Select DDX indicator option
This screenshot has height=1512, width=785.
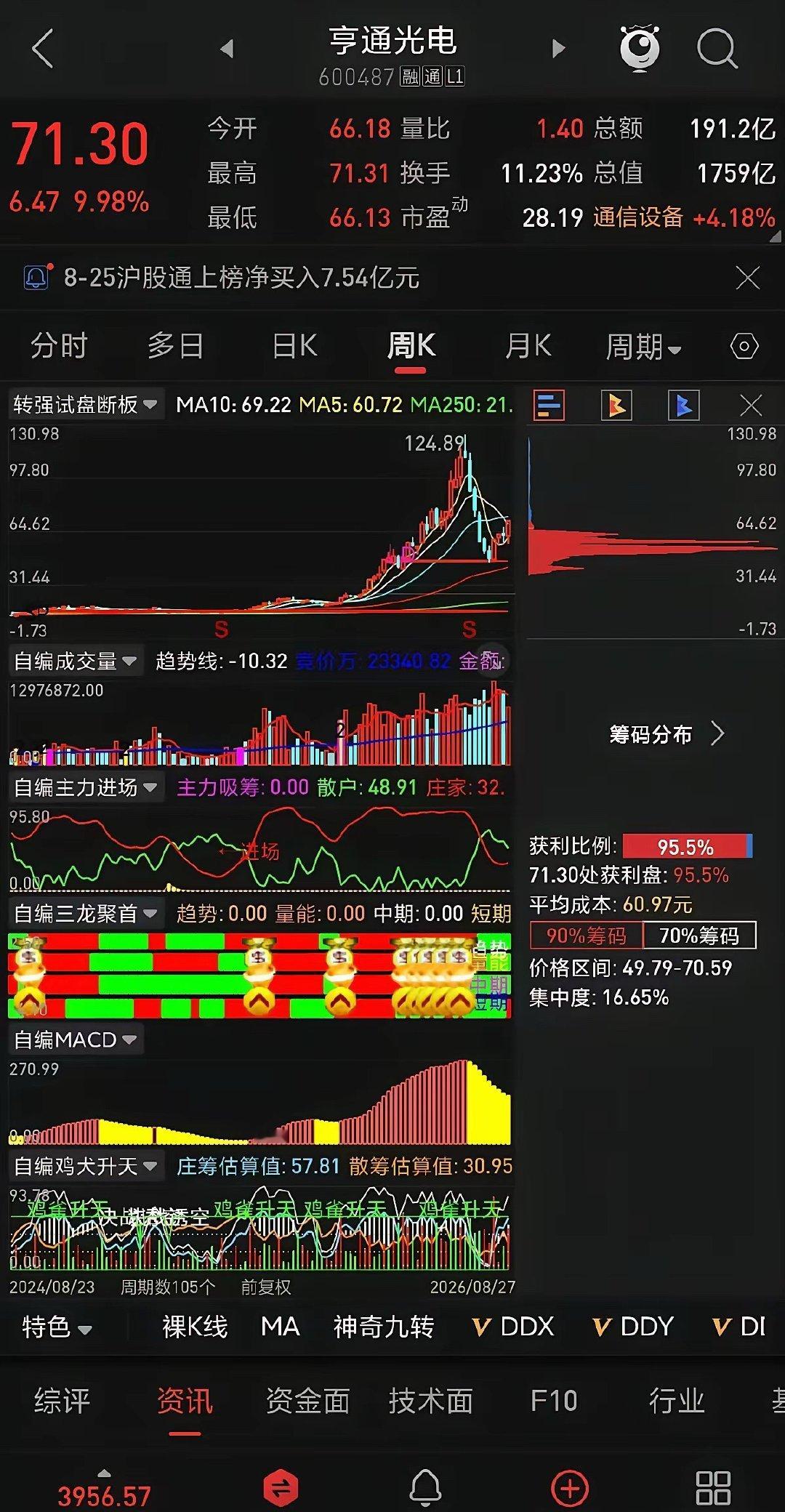tap(513, 1327)
